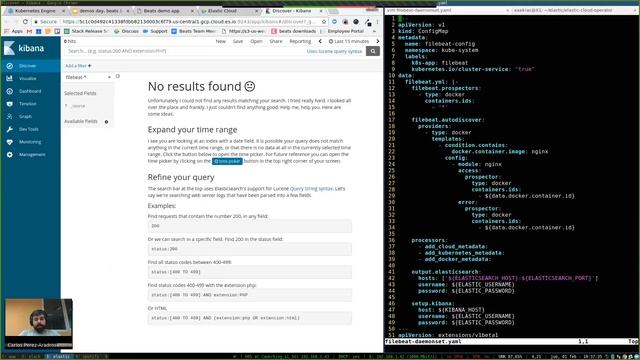
Task: Click Carlos Perez webcam thumbnail
Action: [39, 324]
